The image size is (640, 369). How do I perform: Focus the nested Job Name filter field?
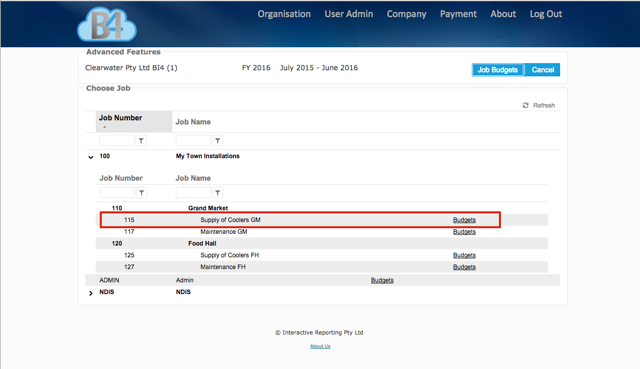[x=193, y=193]
